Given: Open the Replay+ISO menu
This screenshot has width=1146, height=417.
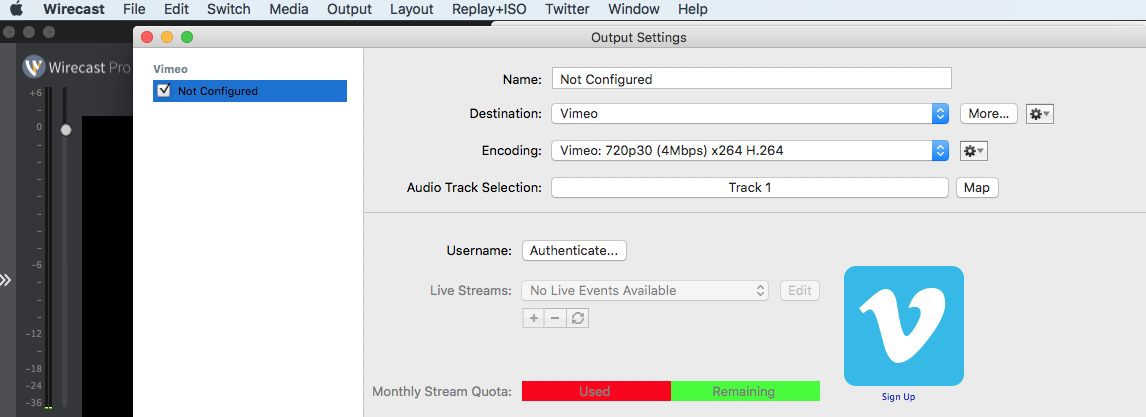Looking at the screenshot, I should 489,10.
